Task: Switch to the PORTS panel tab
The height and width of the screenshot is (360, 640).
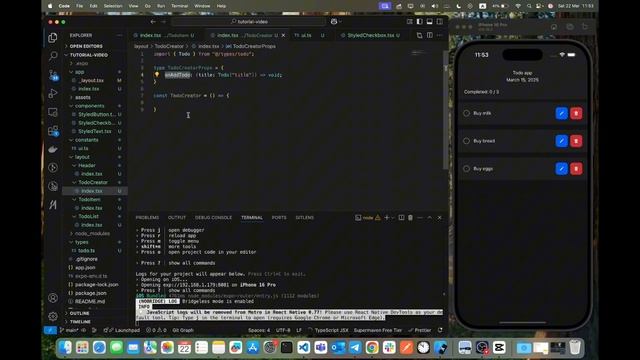Action: click(x=279, y=218)
